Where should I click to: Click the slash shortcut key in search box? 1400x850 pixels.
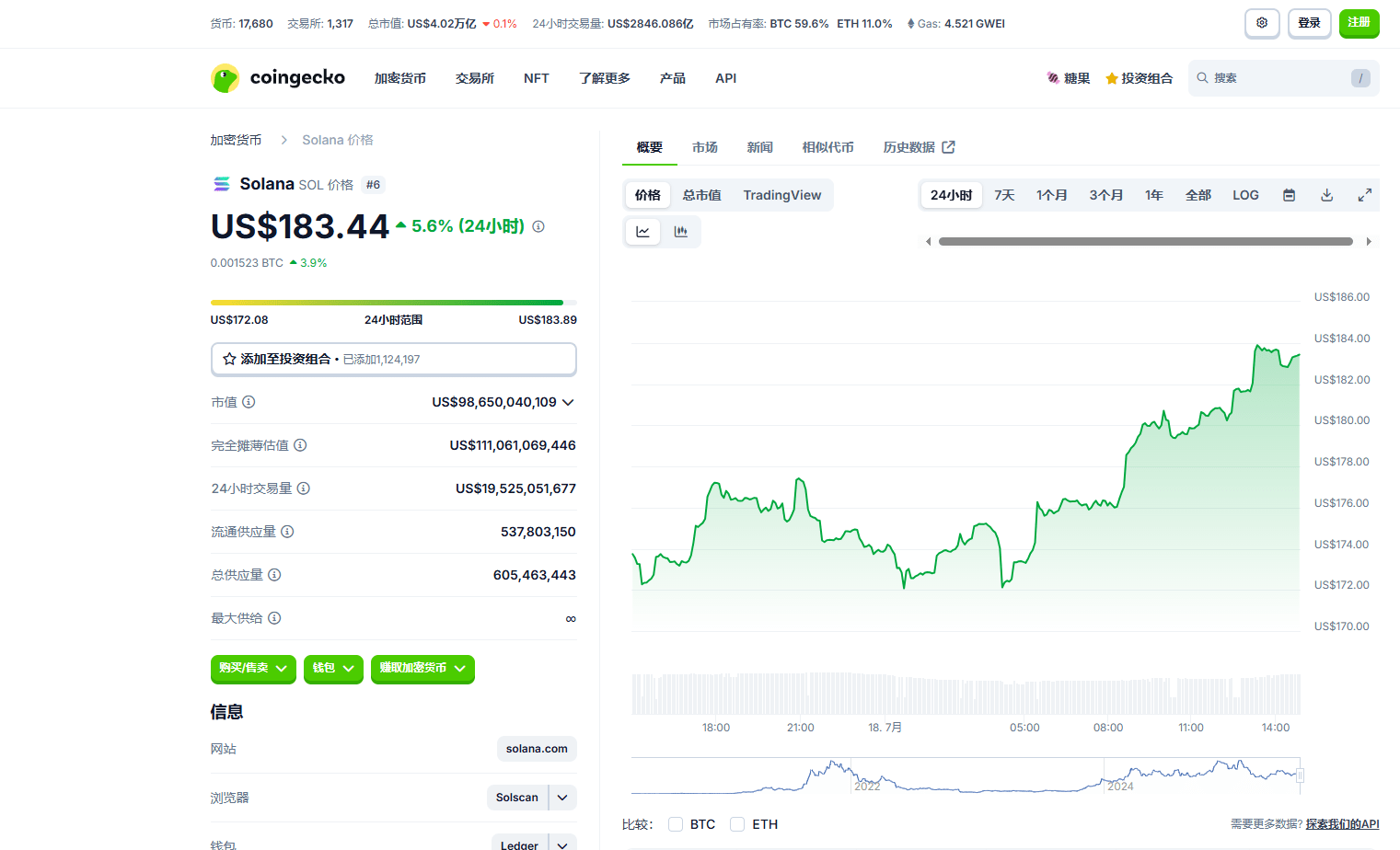click(1360, 78)
